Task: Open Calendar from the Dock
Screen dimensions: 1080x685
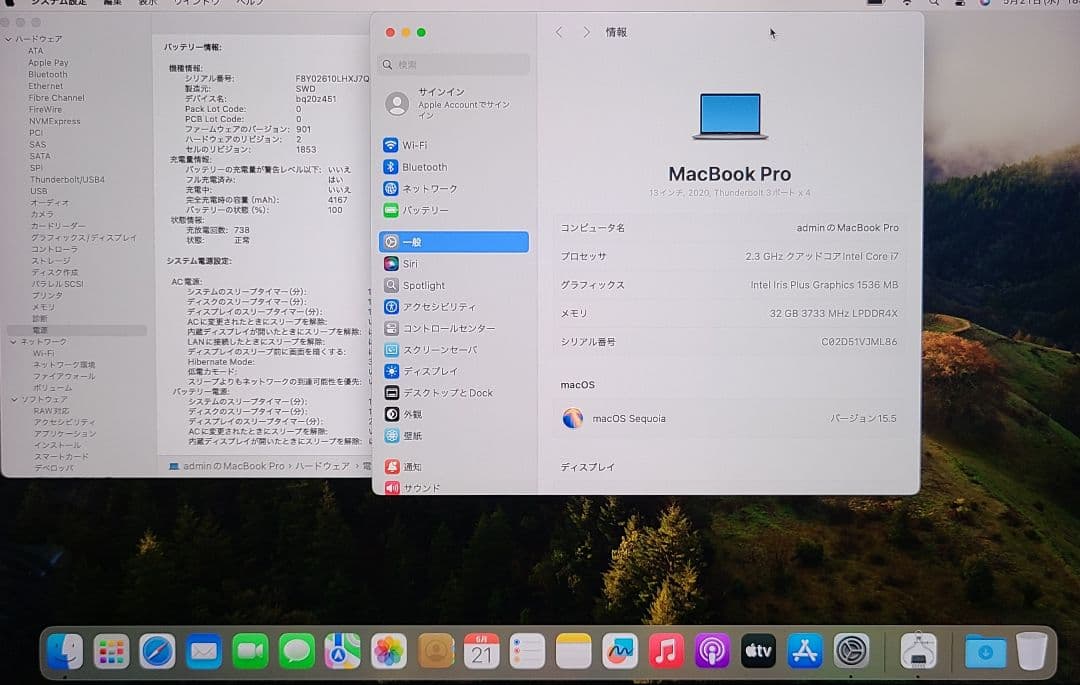Action: point(481,651)
